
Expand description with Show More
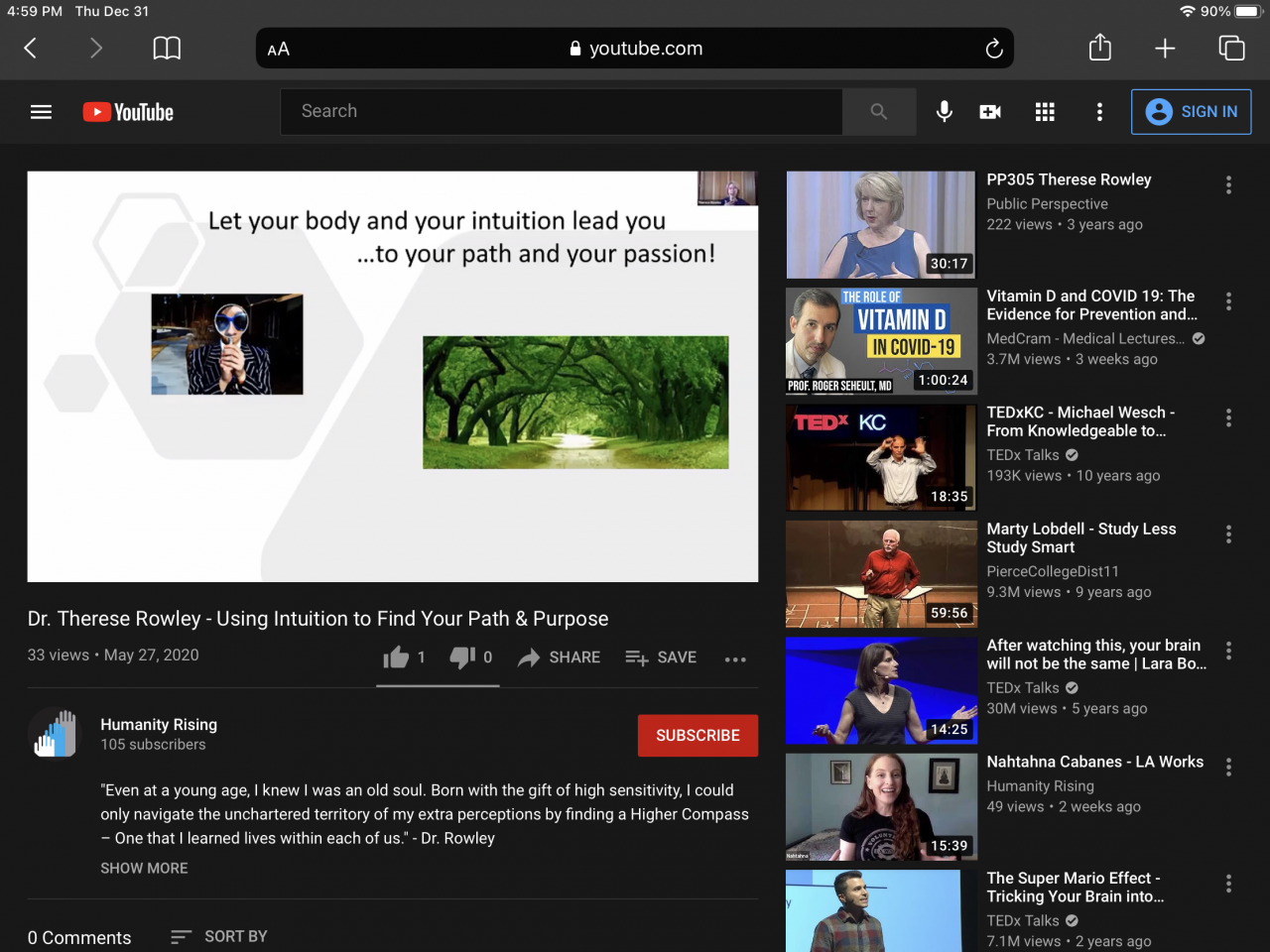[x=144, y=868]
